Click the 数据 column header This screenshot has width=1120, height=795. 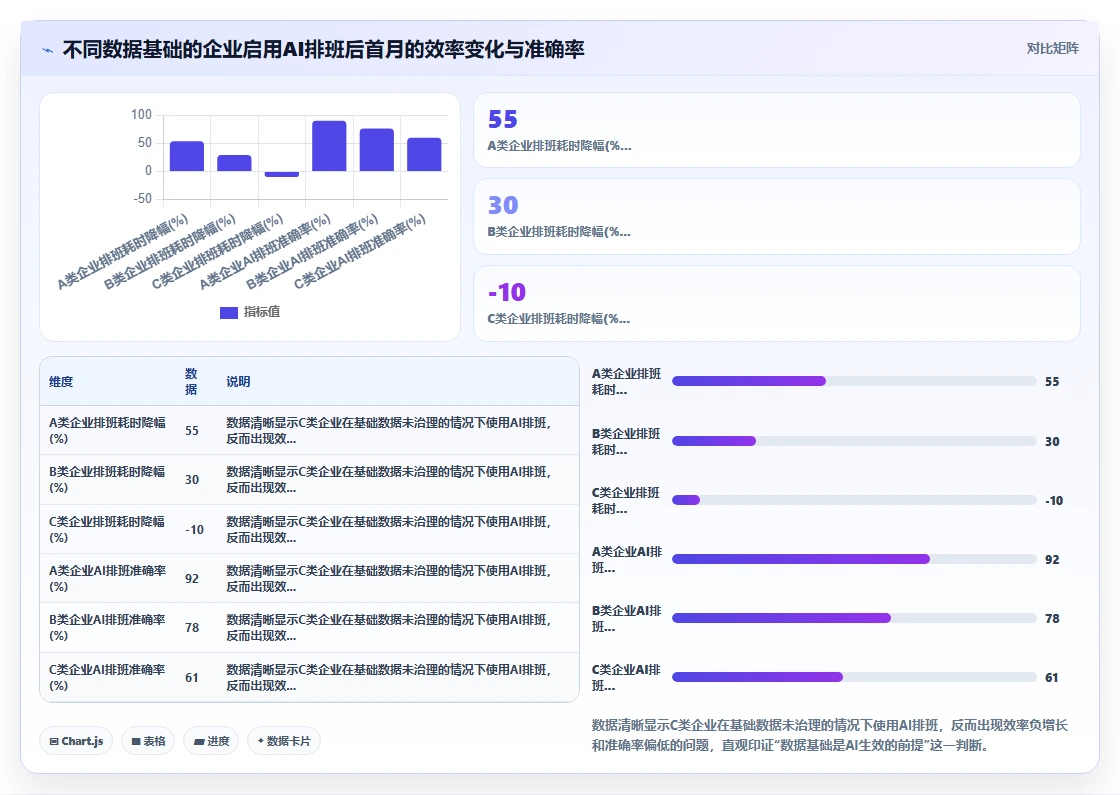[191, 381]
